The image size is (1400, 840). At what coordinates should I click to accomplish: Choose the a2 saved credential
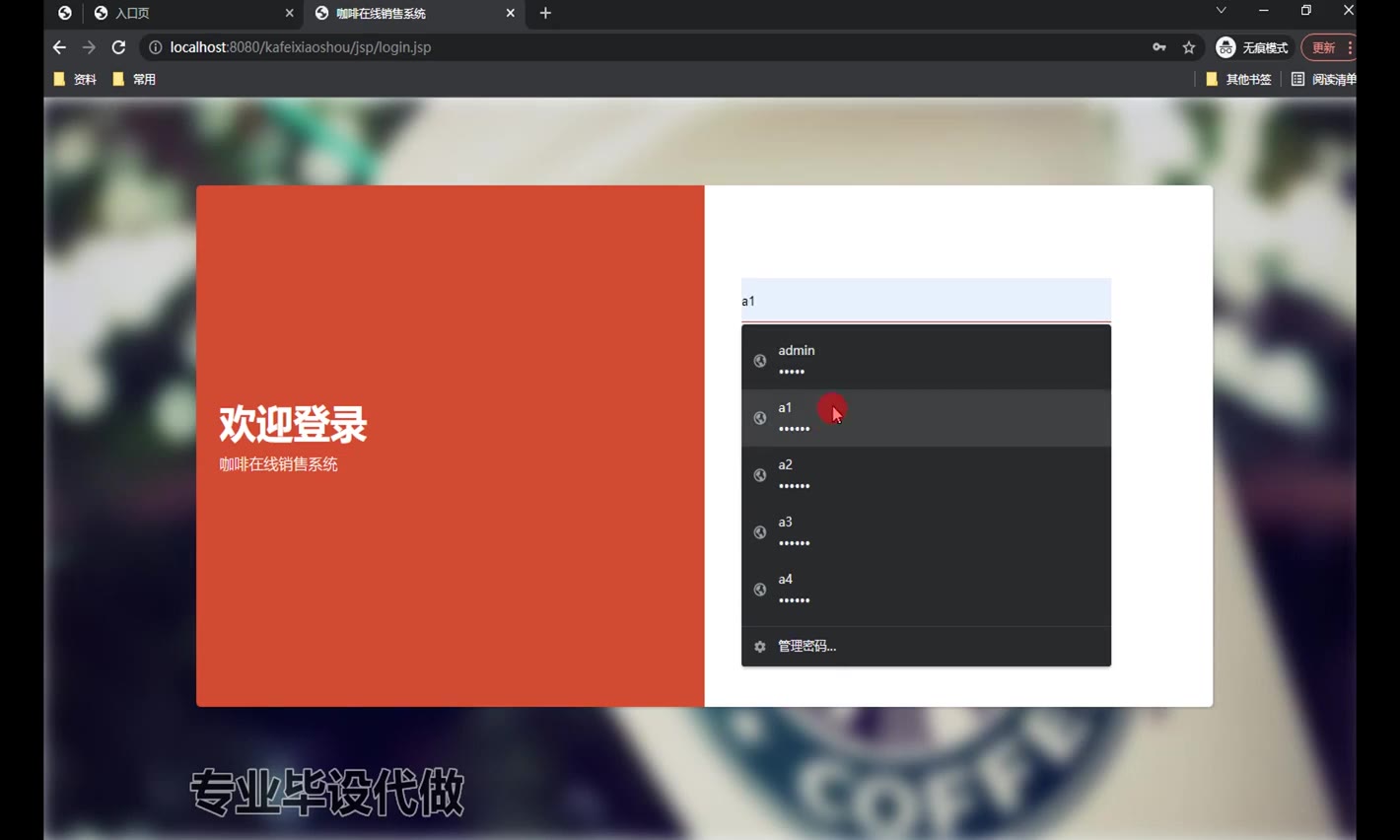[926, 475]
